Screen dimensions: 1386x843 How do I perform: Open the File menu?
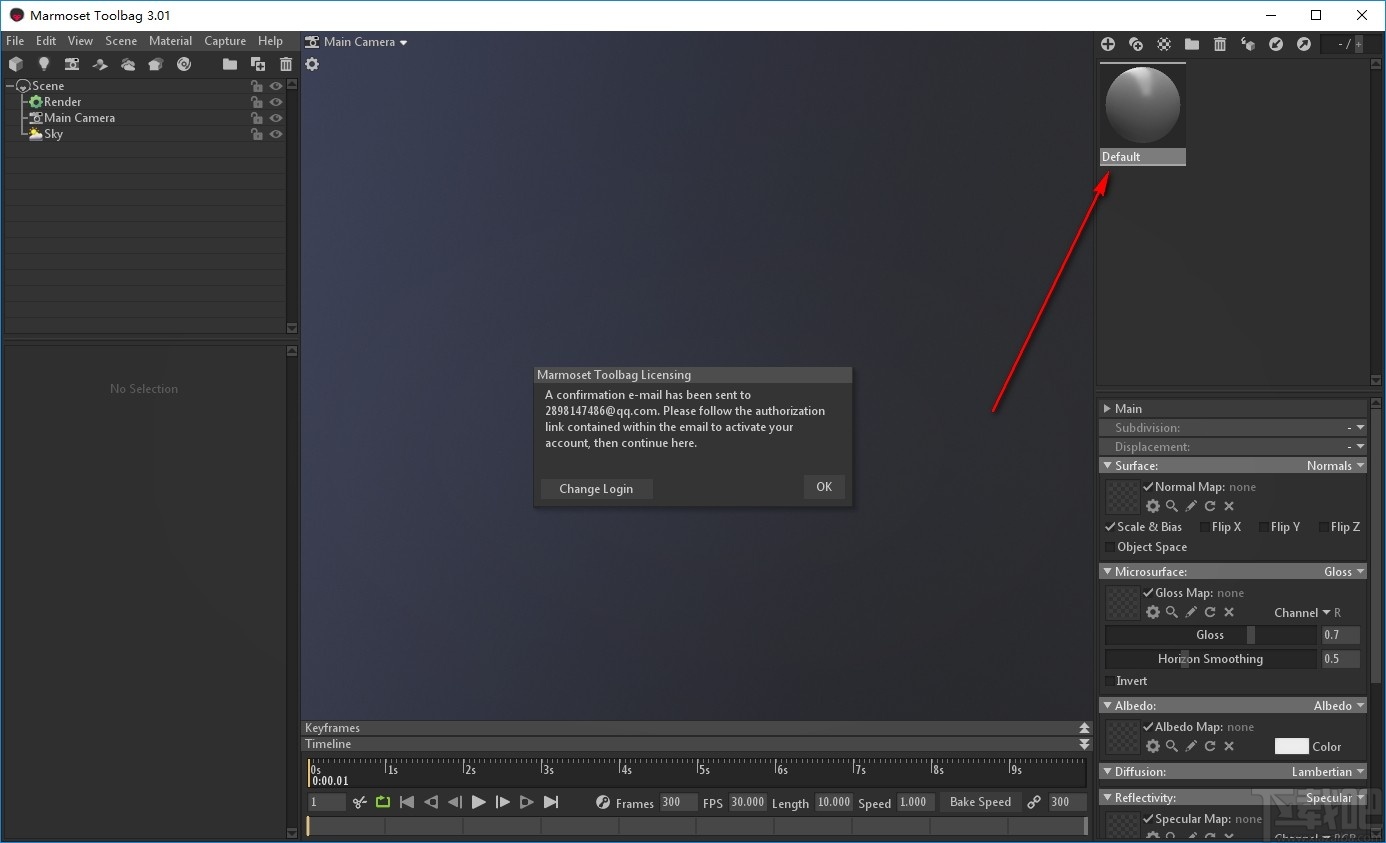[x=15, y=41]
